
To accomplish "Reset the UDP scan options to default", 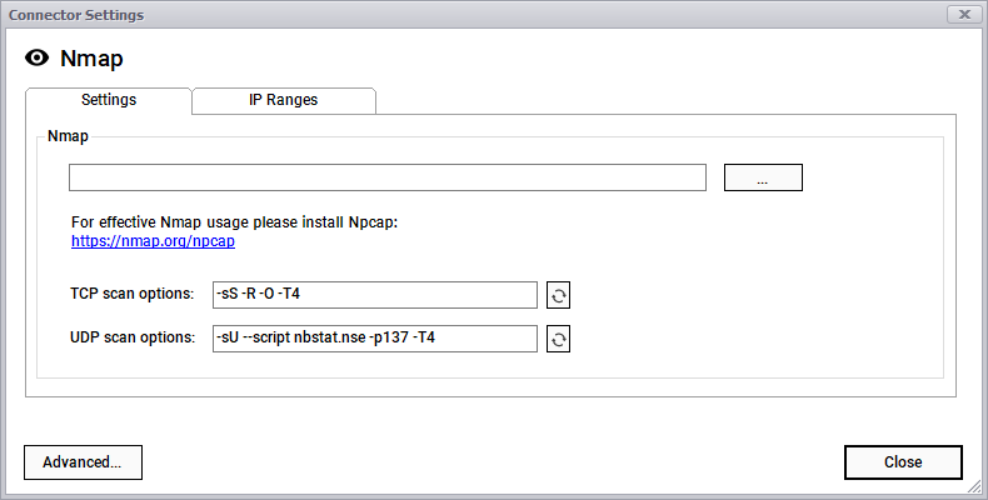I will 558,339.
